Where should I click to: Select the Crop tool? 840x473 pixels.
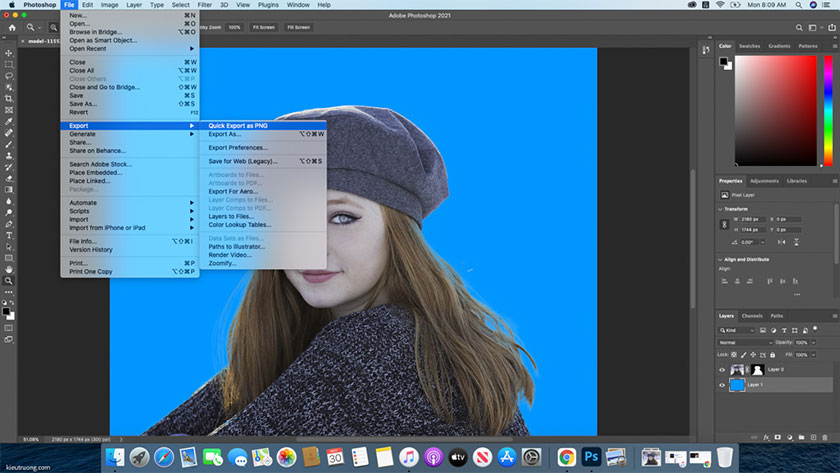[x=9, y=99]
